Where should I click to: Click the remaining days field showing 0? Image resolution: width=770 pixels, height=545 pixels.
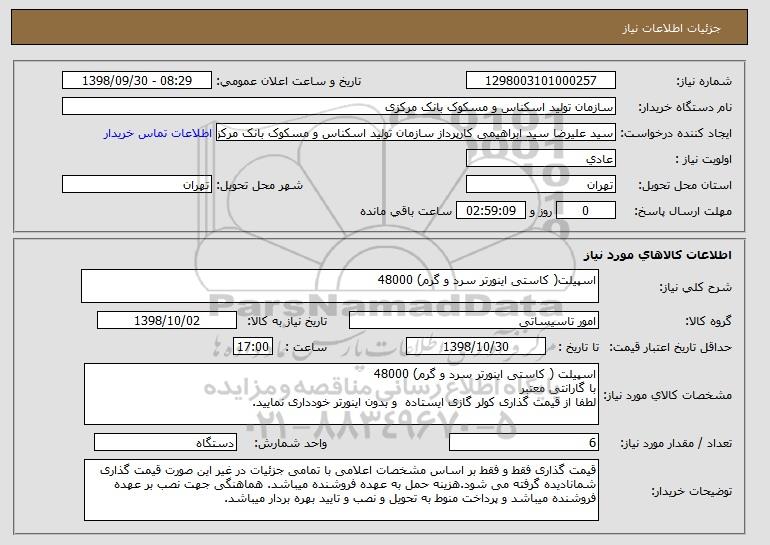click(585, 211)
